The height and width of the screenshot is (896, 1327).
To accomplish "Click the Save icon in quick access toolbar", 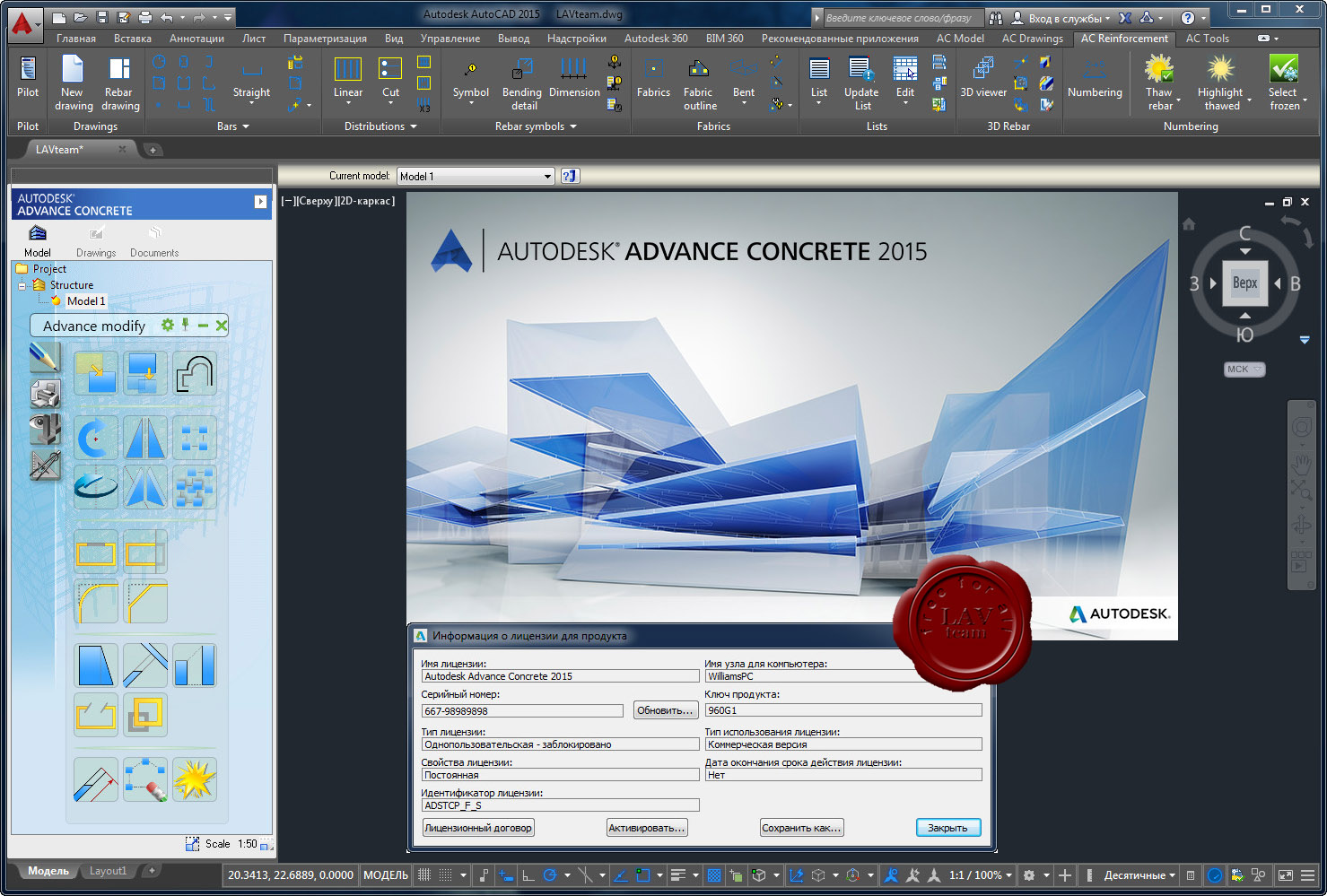I will pos(101,17).
